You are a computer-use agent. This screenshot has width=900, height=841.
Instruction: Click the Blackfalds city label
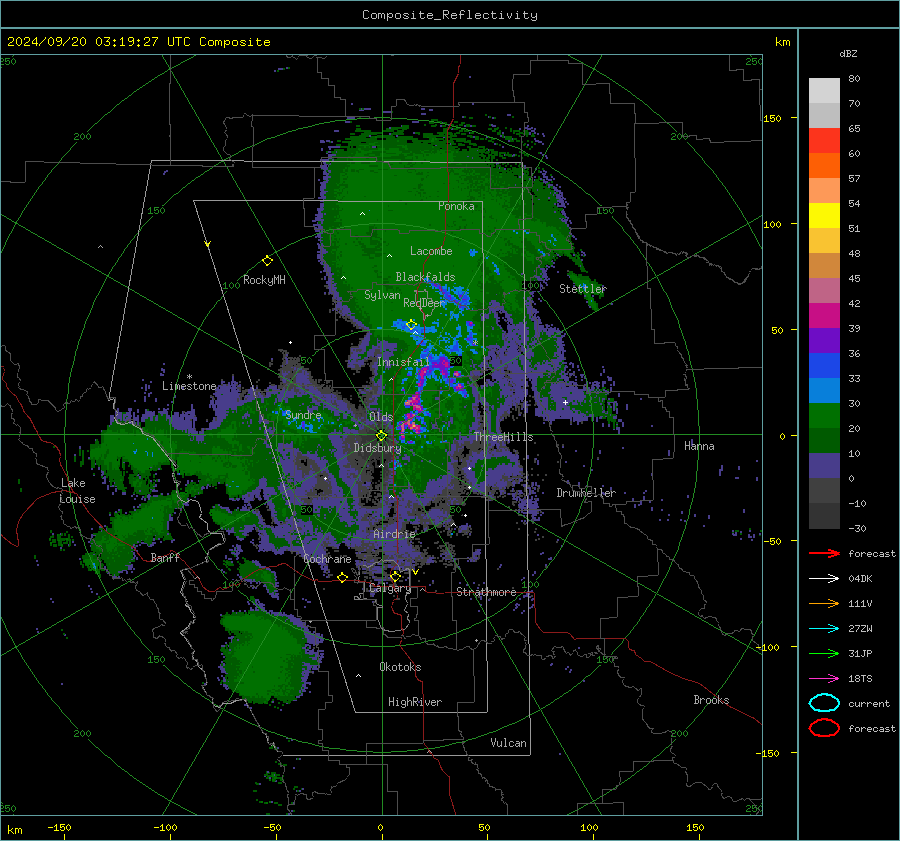(x=425, y=277)
